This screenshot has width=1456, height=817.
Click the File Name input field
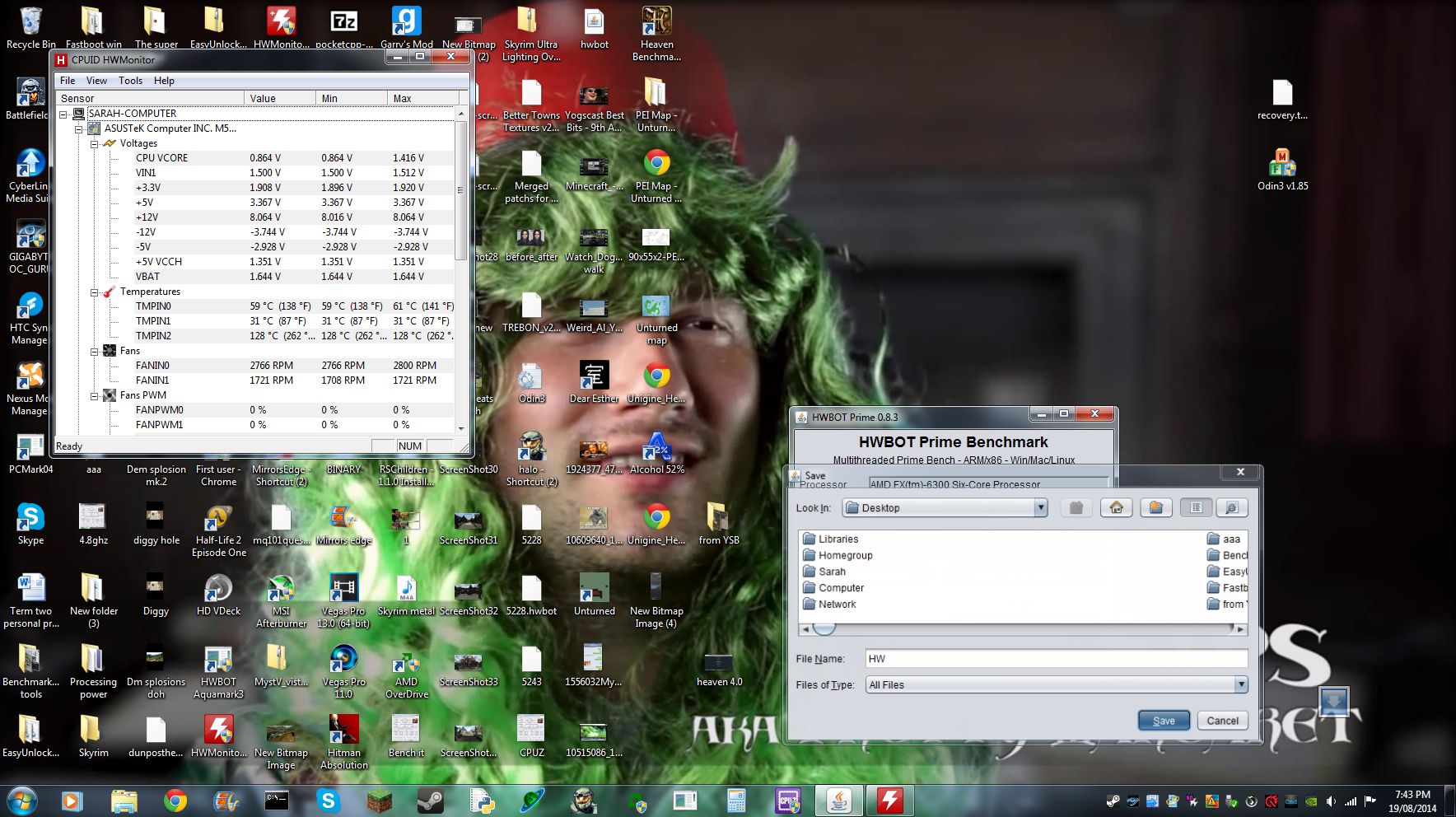[1057, 659]
